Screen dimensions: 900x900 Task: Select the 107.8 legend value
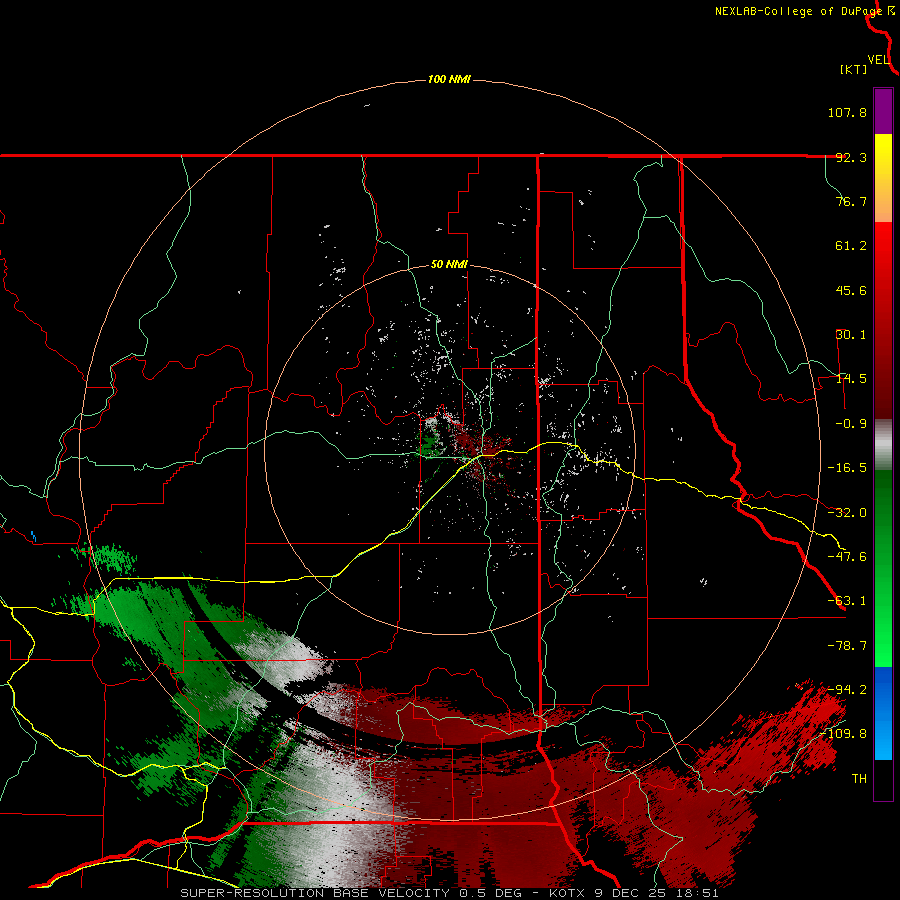point(847,112)
